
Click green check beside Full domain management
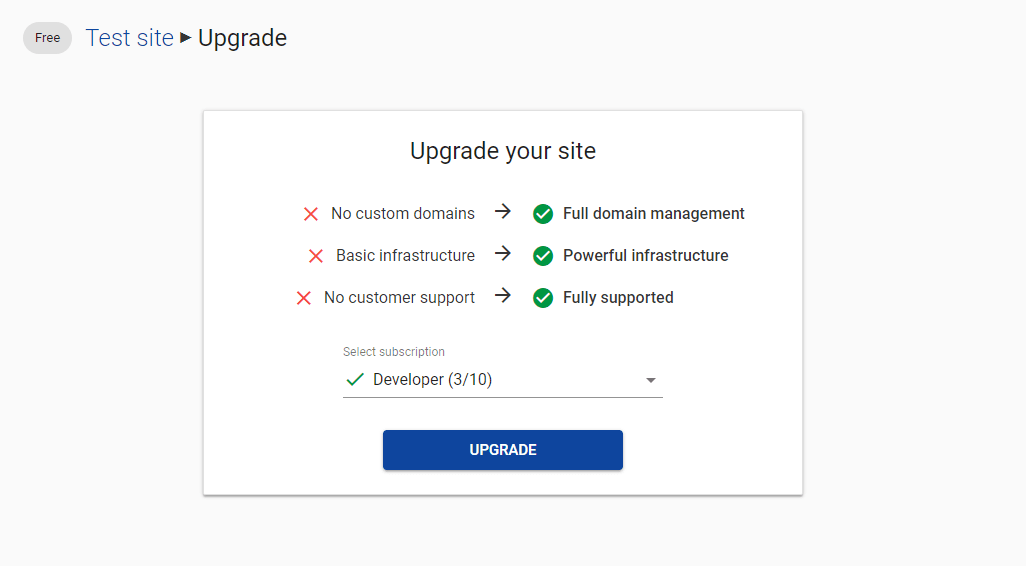[542, 214]
